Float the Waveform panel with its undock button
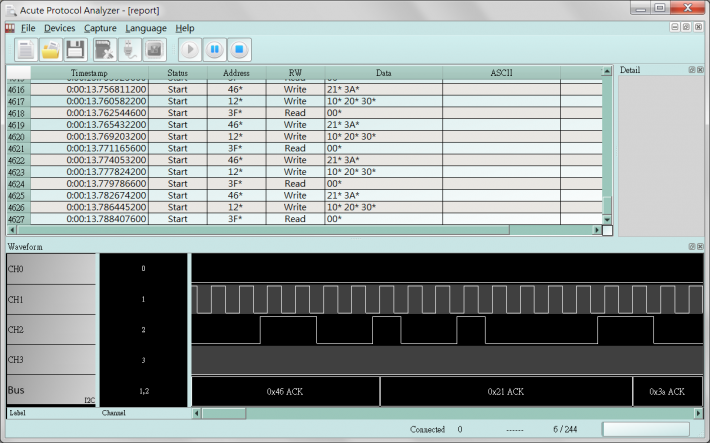The width and height of the screenshot is (710, 443). [x=690, y=245]
